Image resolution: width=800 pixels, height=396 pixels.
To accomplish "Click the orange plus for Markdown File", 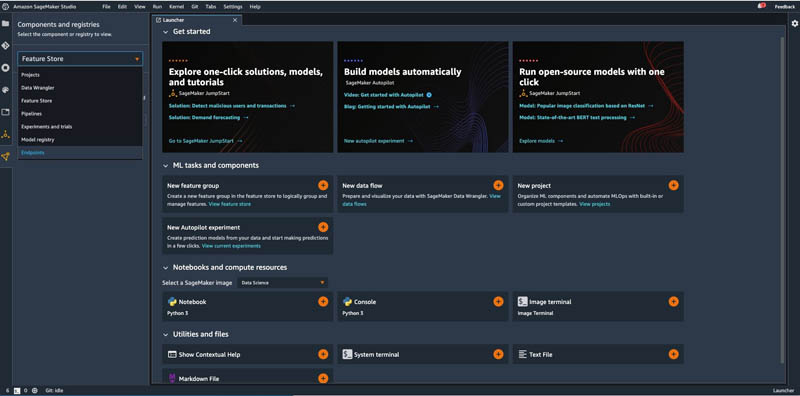I will pos(323,378).
